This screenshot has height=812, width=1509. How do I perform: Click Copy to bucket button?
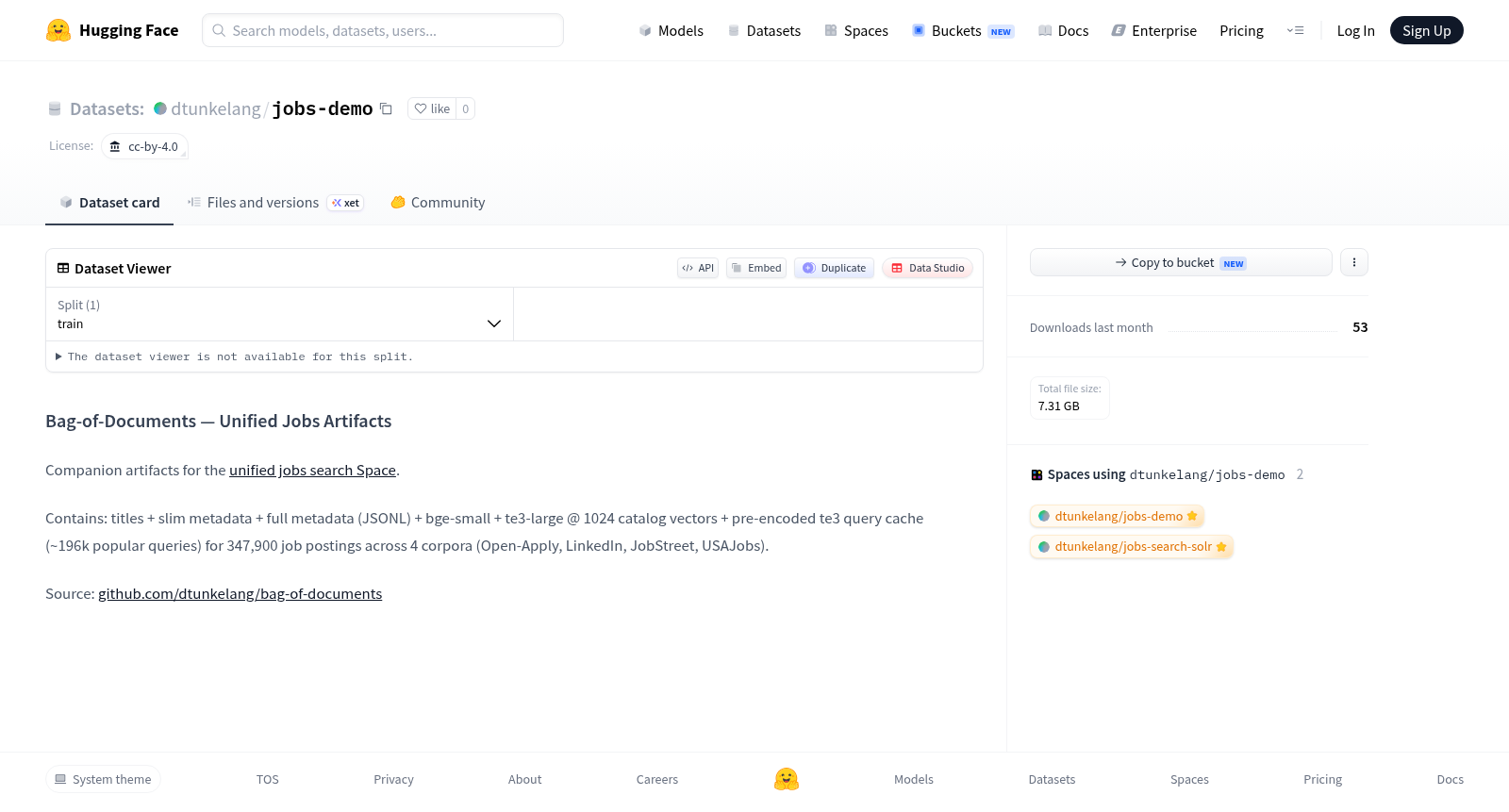coord(1181,262)
